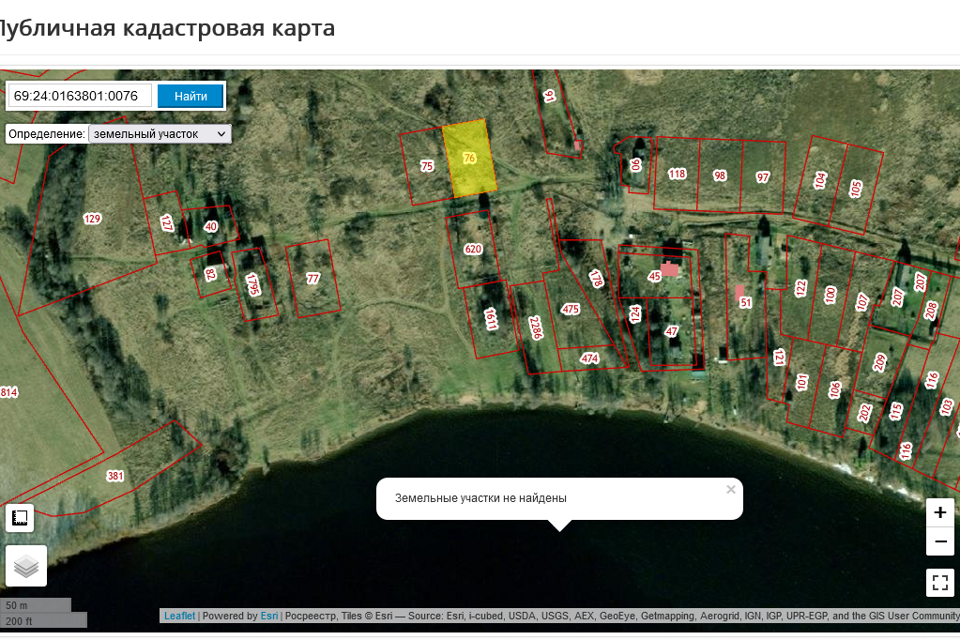Close the 'Земельные участки не найдены' popup

coord(731,489)
